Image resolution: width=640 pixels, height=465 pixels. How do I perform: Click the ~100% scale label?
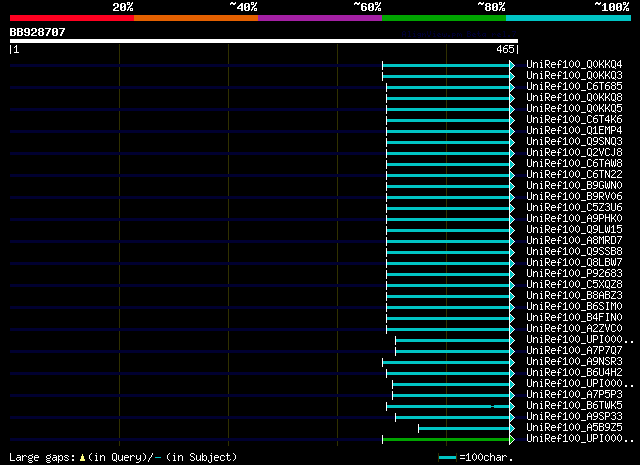point(612,7)
